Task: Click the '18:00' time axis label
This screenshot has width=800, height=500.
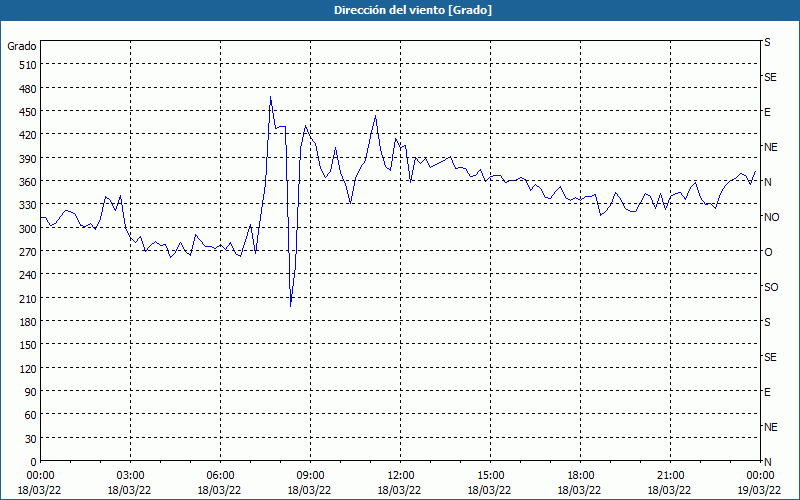Action: pyautogui.click(x=580, y=476)
